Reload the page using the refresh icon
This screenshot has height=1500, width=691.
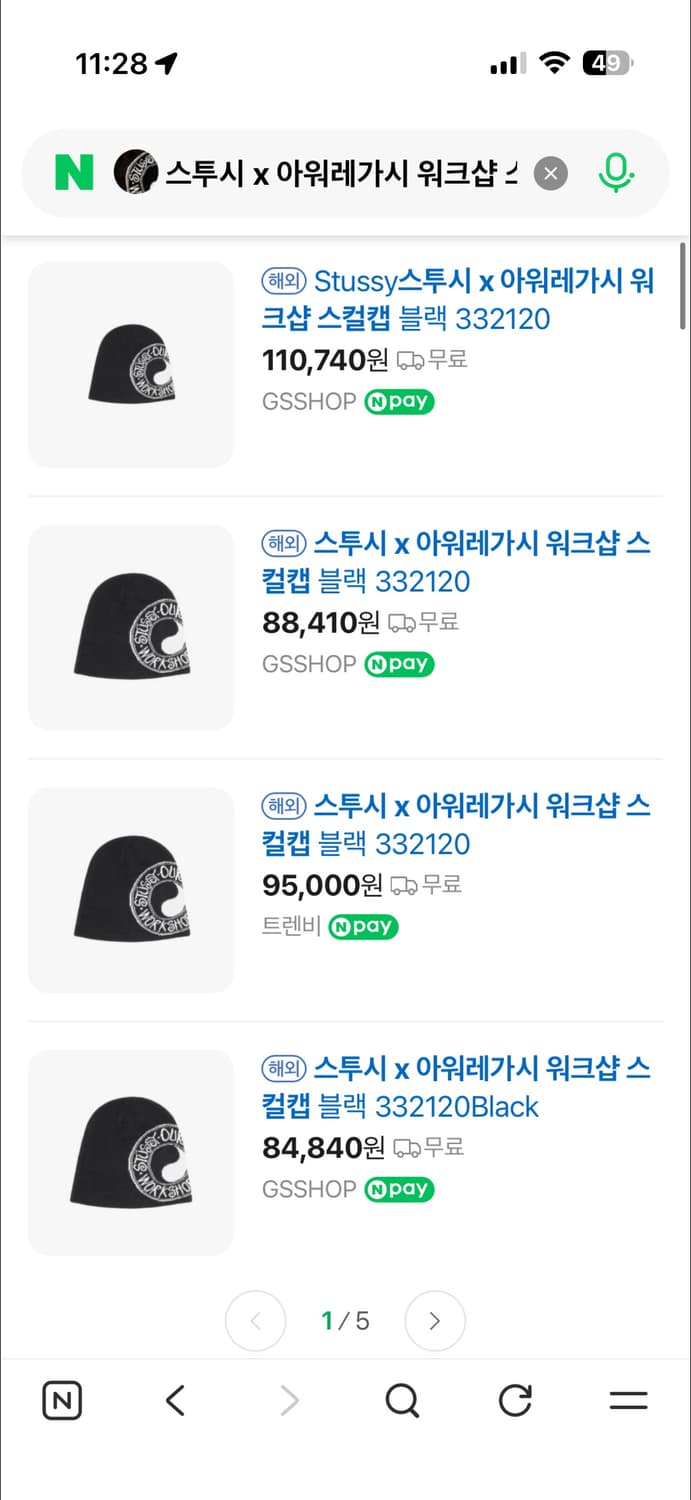coord(514,1401)
